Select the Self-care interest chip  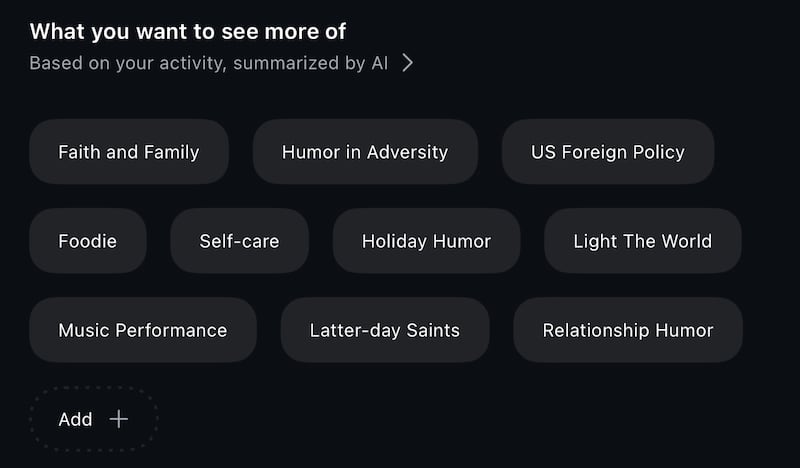tap(239, 241)
